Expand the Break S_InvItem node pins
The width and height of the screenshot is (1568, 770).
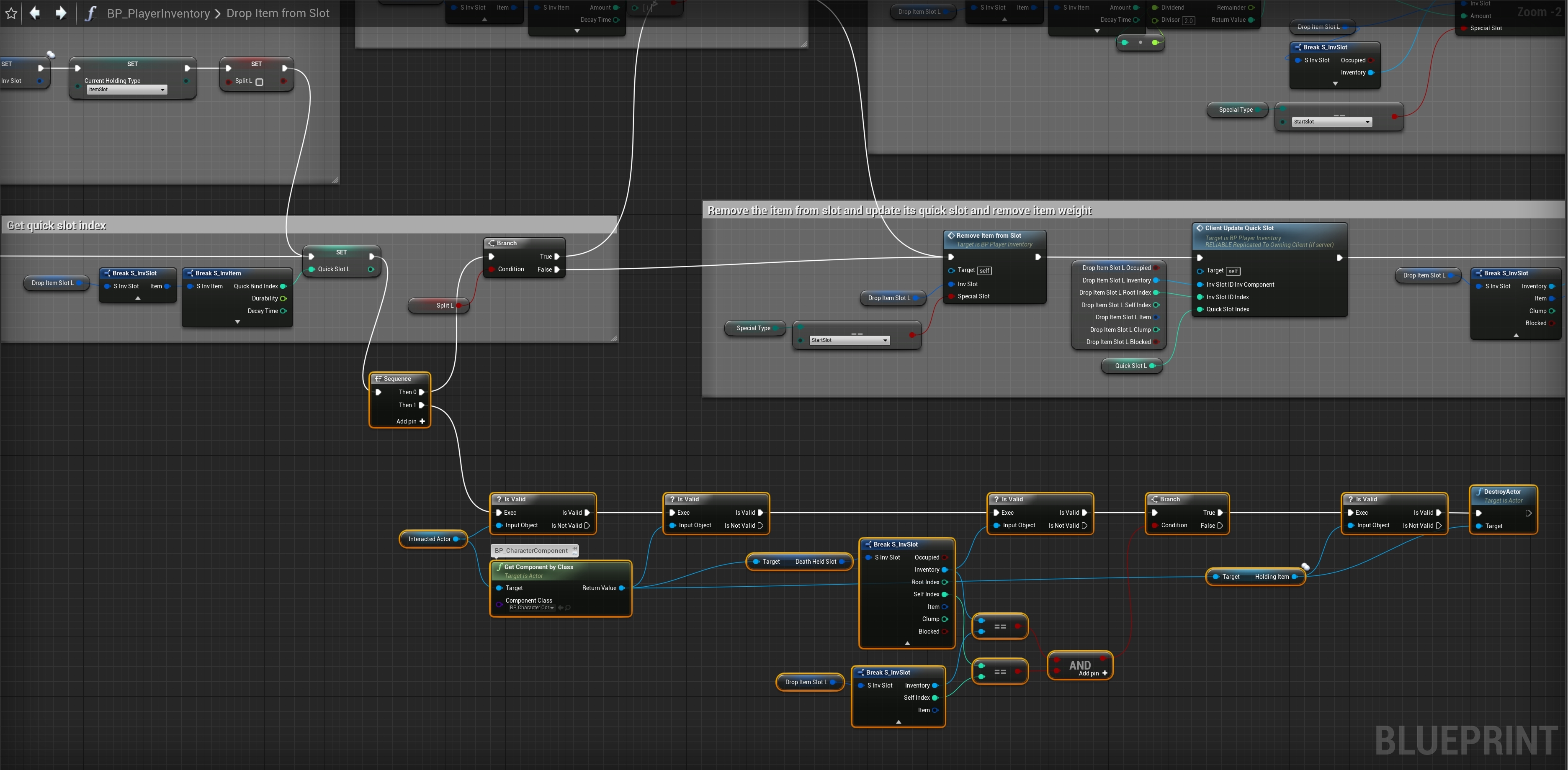(237, 322)
